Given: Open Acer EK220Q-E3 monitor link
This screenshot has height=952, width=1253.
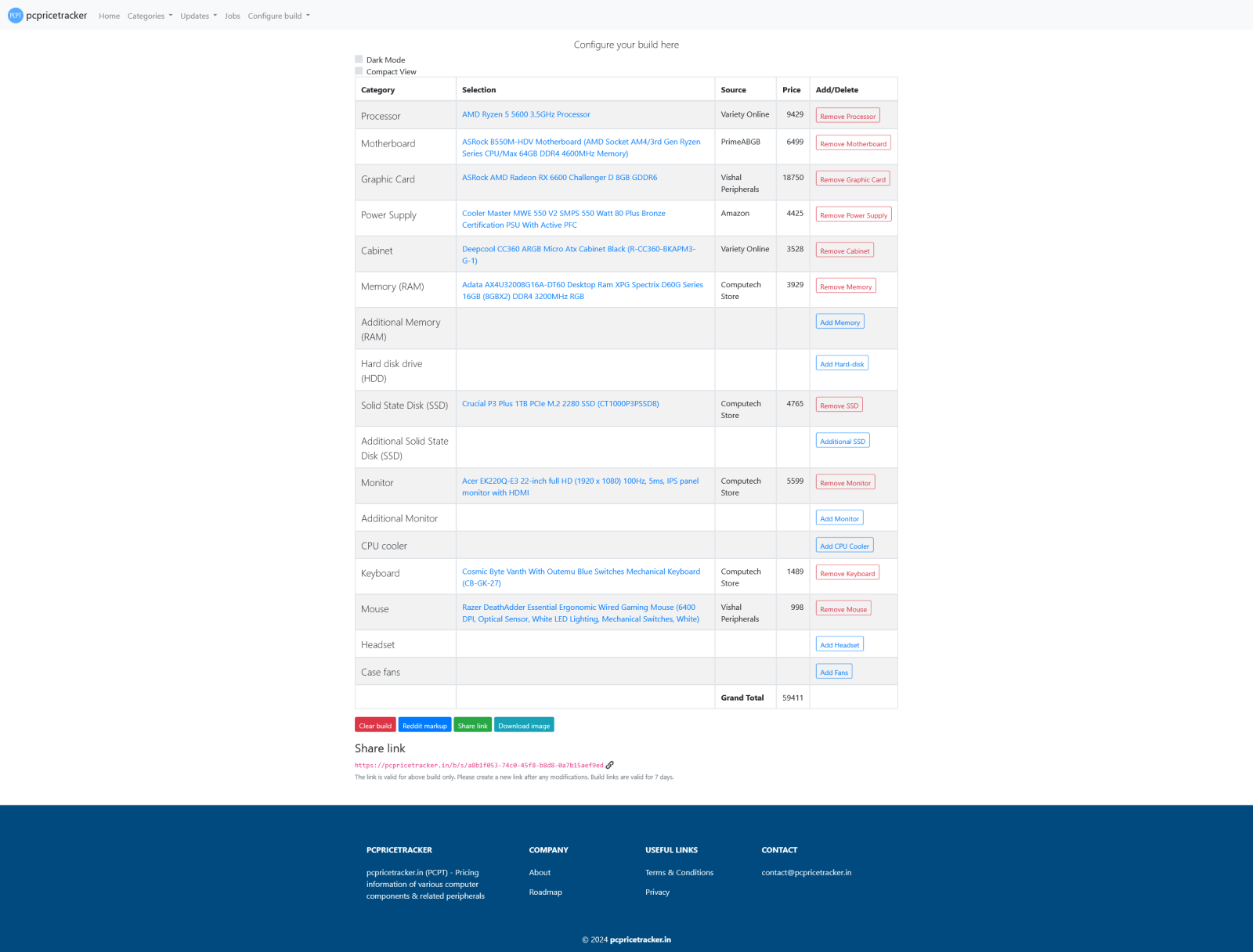Looking at the screenshot, I should pyautogui.click(x=580, y=486).
